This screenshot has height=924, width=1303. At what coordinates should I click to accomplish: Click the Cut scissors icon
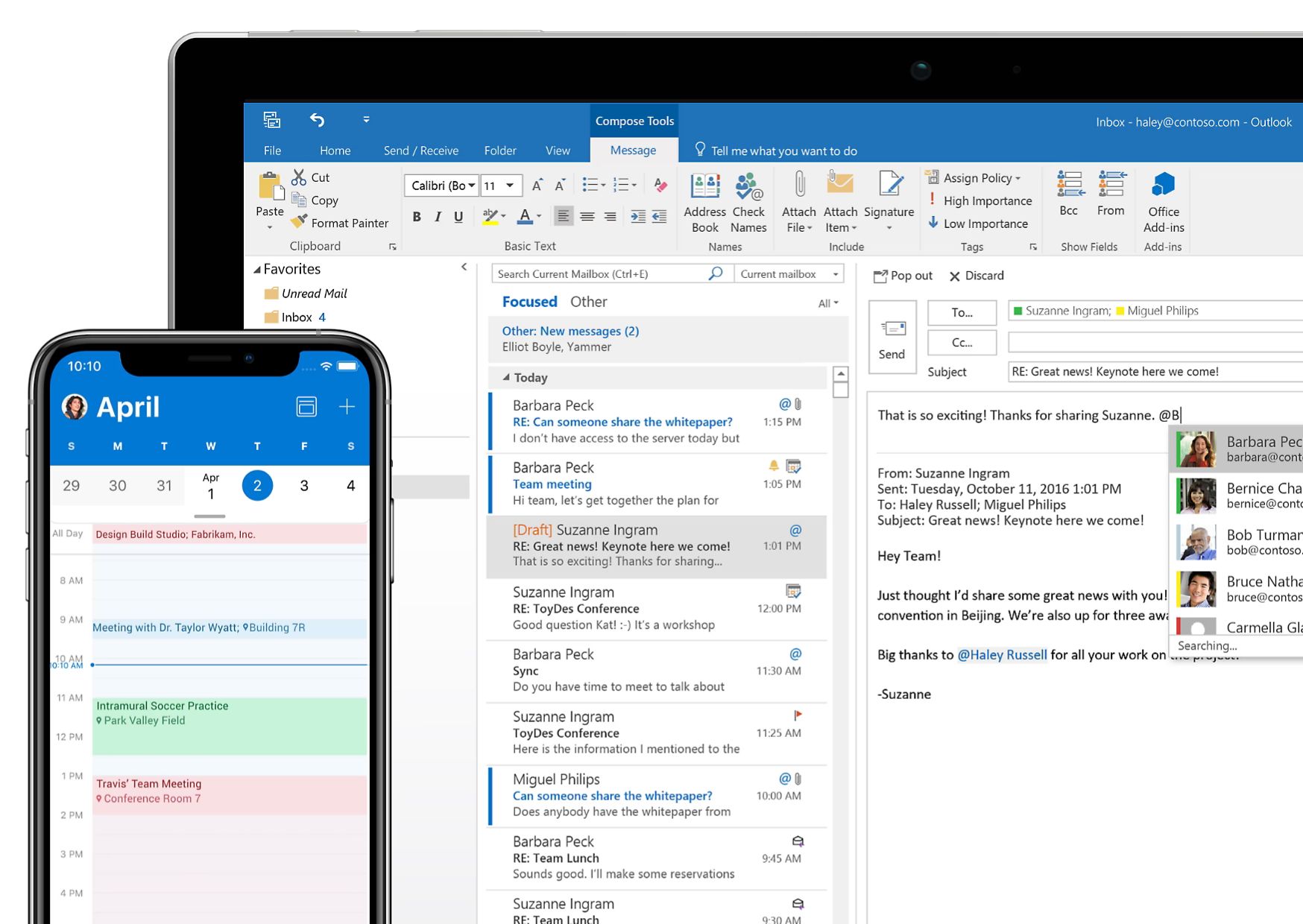pos(299,177)
